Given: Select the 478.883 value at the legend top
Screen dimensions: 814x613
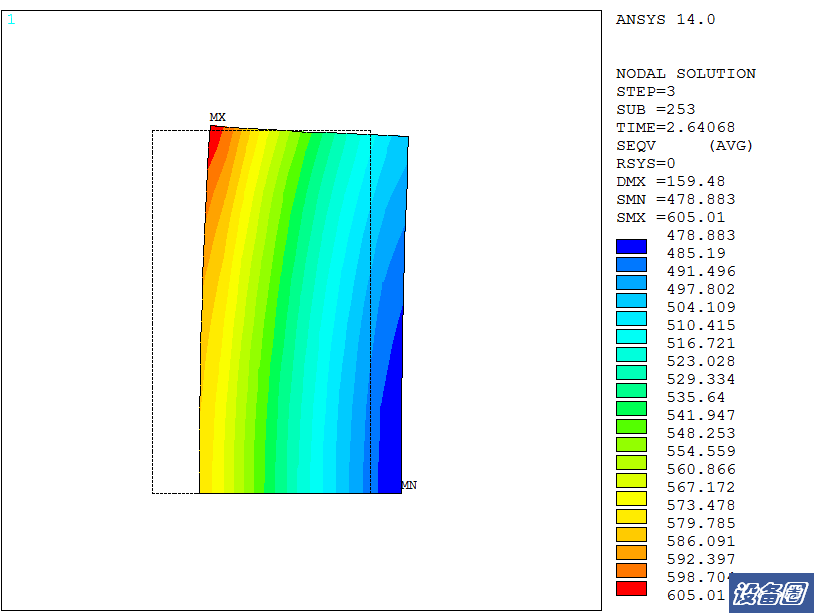Looking at the screenshot, I should click(700, 236).
